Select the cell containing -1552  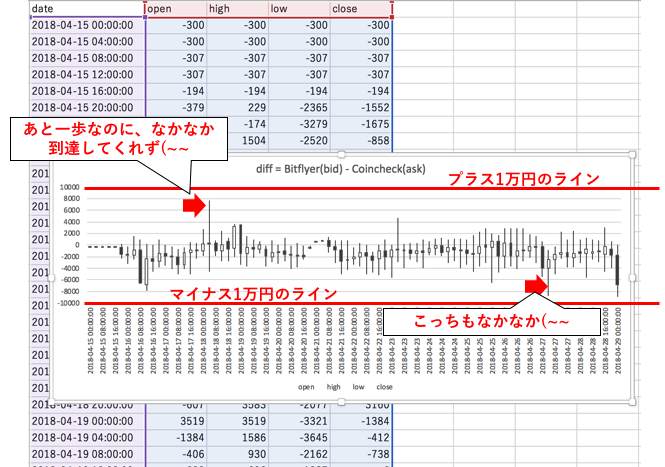click(x=361, y=108)
